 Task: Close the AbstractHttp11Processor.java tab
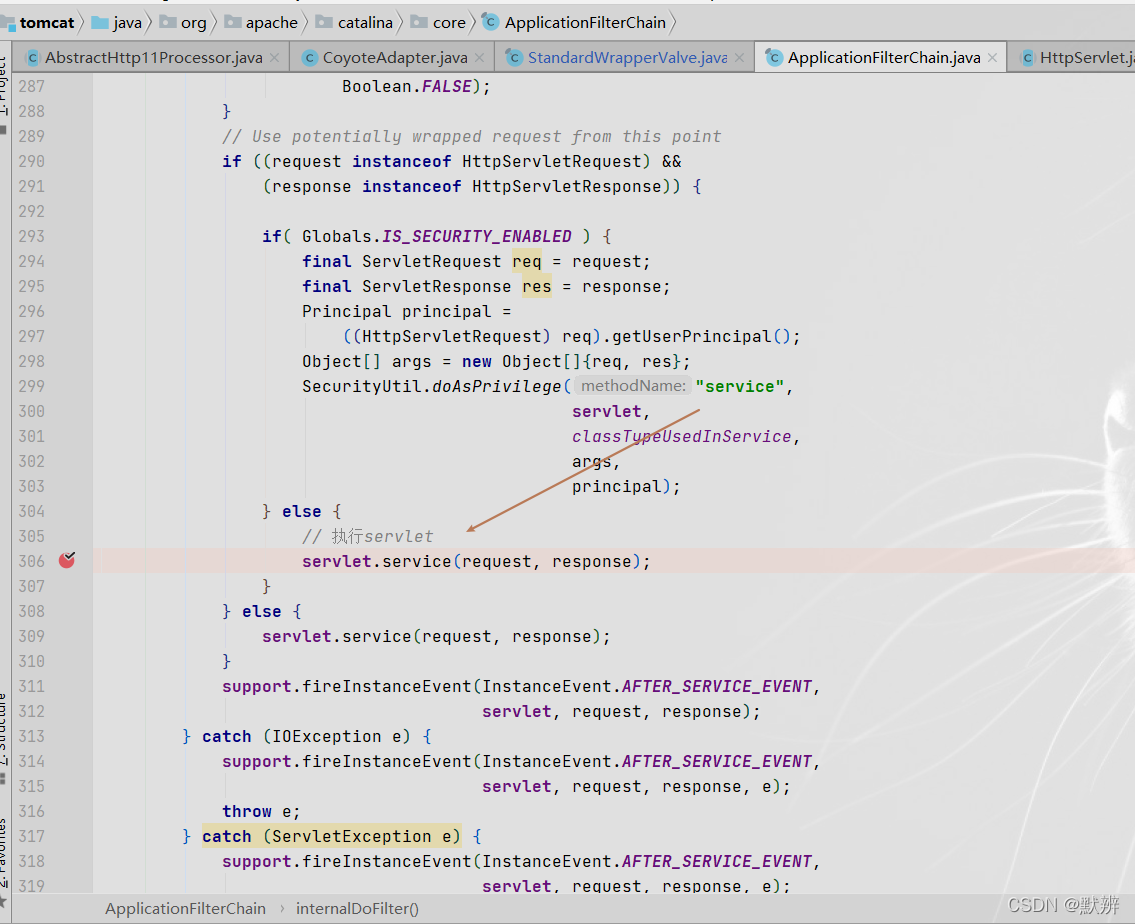(274, 58)
